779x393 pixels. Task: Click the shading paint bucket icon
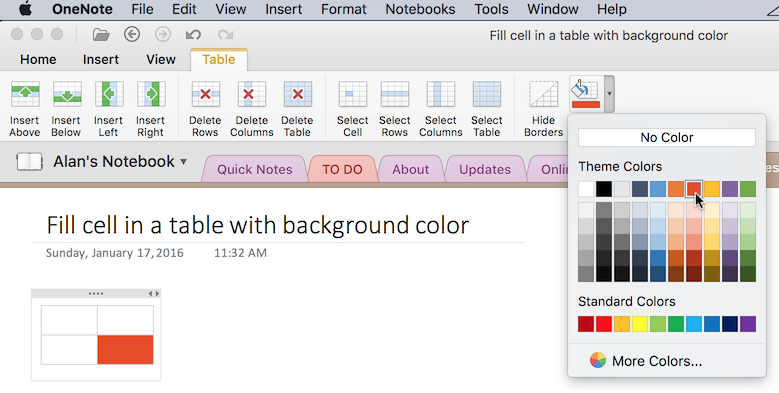click(586, 94)
